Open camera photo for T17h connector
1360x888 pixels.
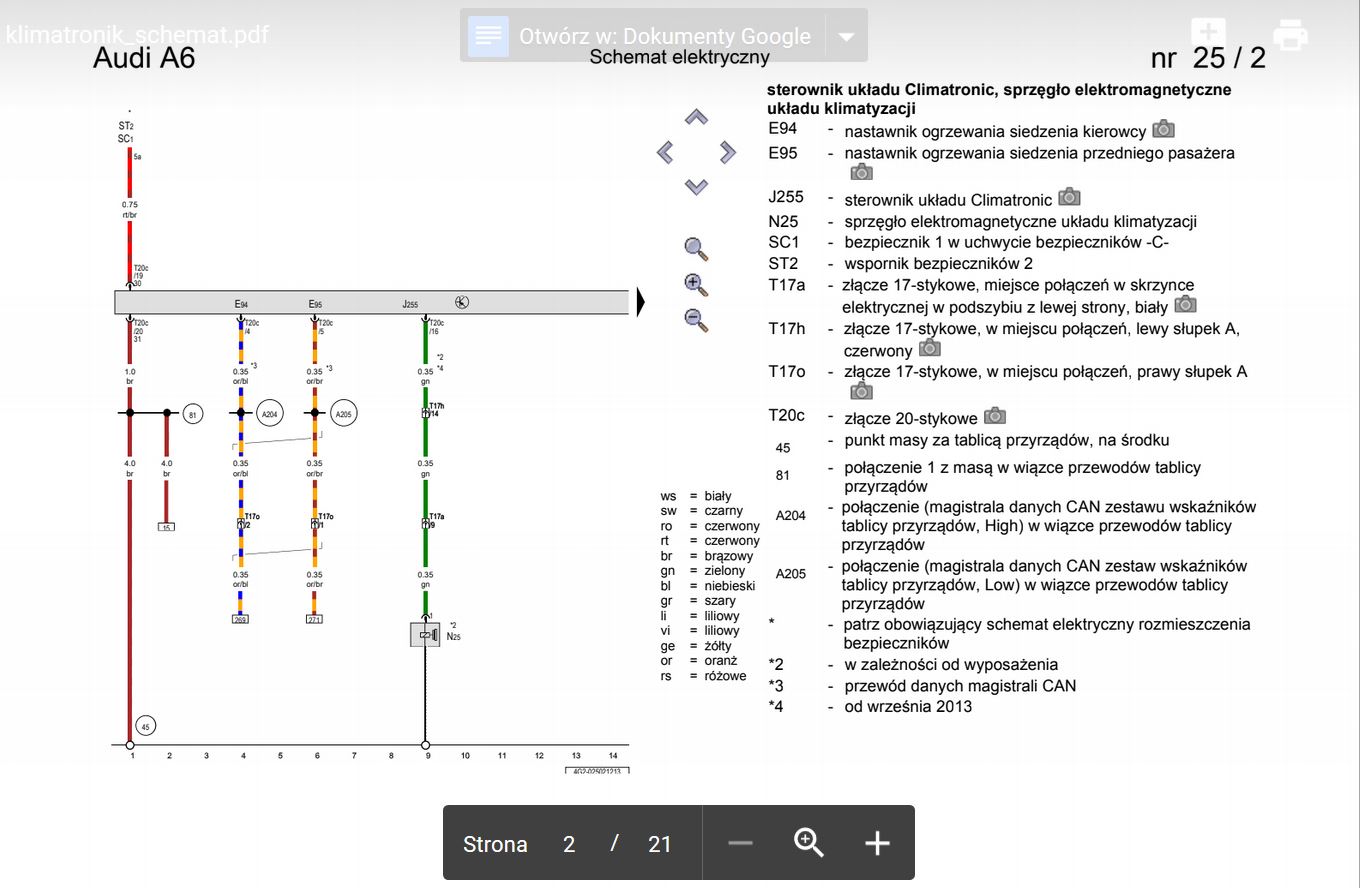[929, 347]
